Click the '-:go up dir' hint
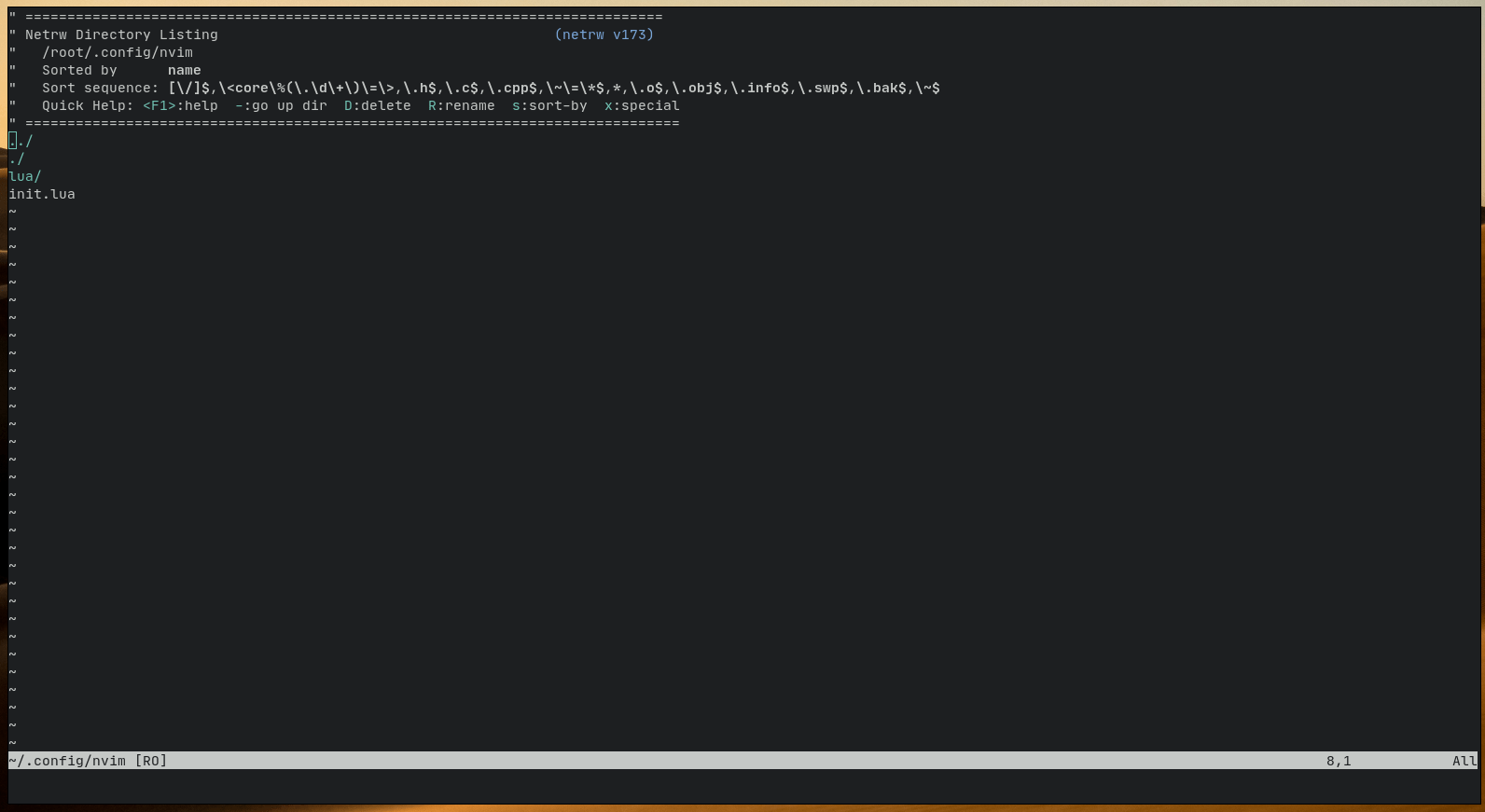Viewport: 1485px width, 812px height. click(281, 105)
